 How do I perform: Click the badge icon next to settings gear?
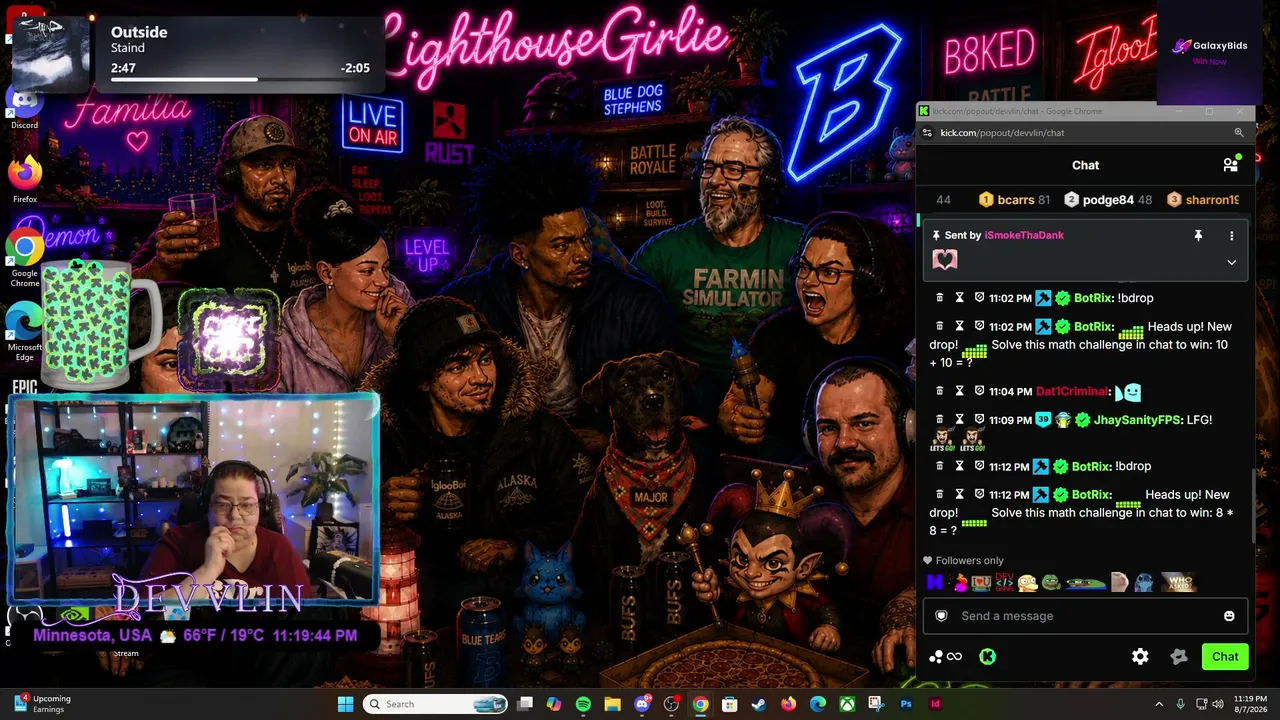(x=1179, y=657)
